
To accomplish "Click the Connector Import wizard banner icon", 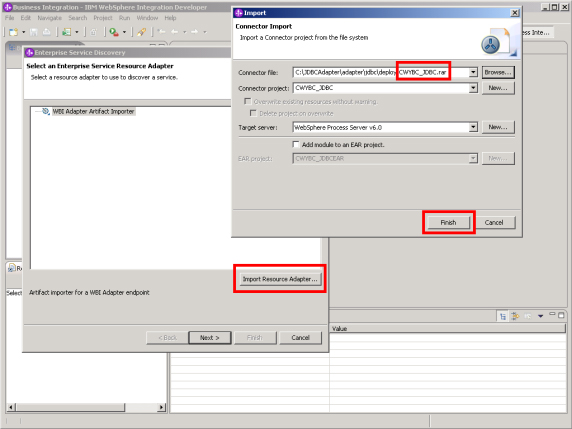I will point(499,41).
